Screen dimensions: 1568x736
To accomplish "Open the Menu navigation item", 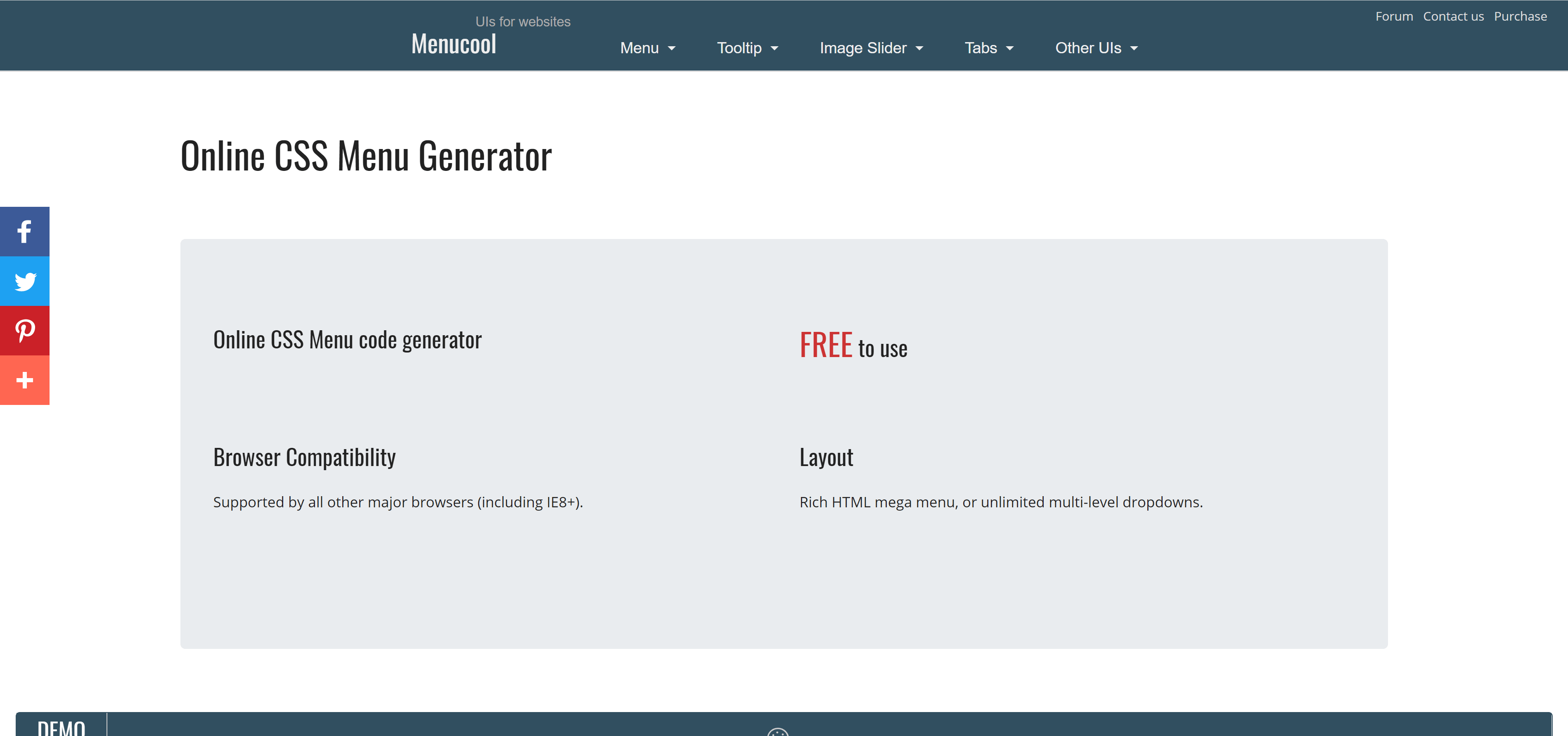I will pyautogui.click(x=639, y=48).
